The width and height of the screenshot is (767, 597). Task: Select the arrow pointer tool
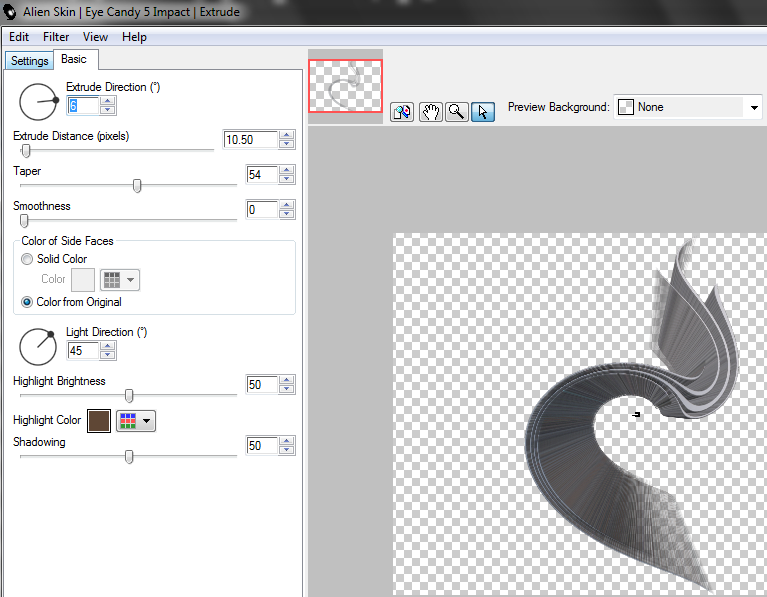tap(482, 111)
